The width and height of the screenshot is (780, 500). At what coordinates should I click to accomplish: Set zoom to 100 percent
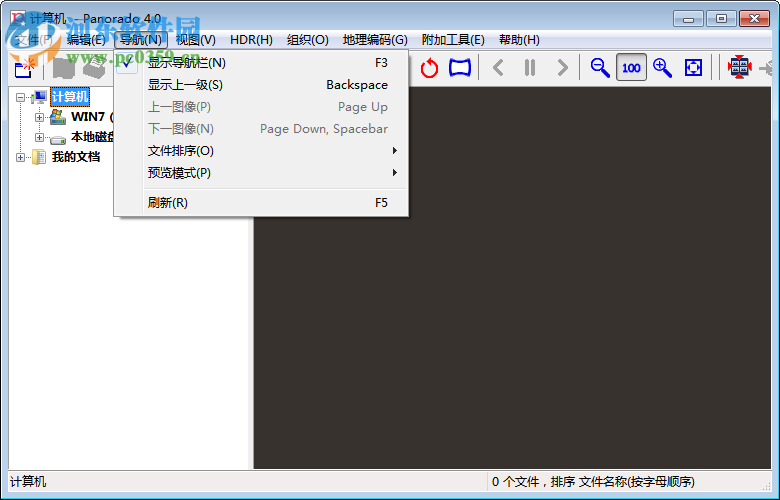click(x=631, y=67)
